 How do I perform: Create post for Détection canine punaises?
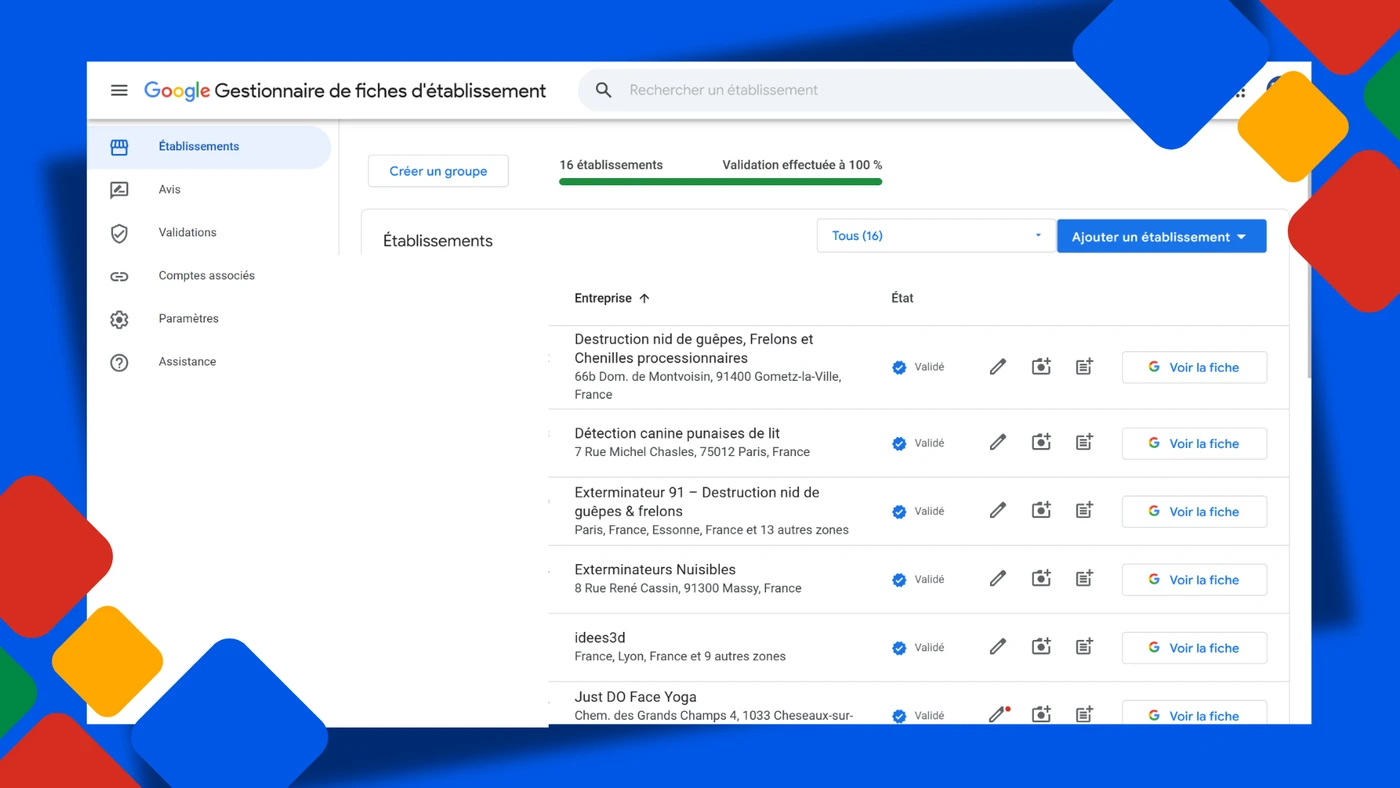[x=1084, y=442]
